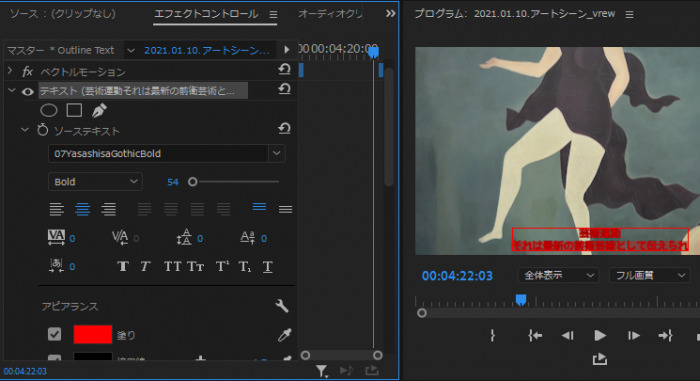Toggle all caps style
This screenshot has width=700, height=381.
[x=172, y=267]
